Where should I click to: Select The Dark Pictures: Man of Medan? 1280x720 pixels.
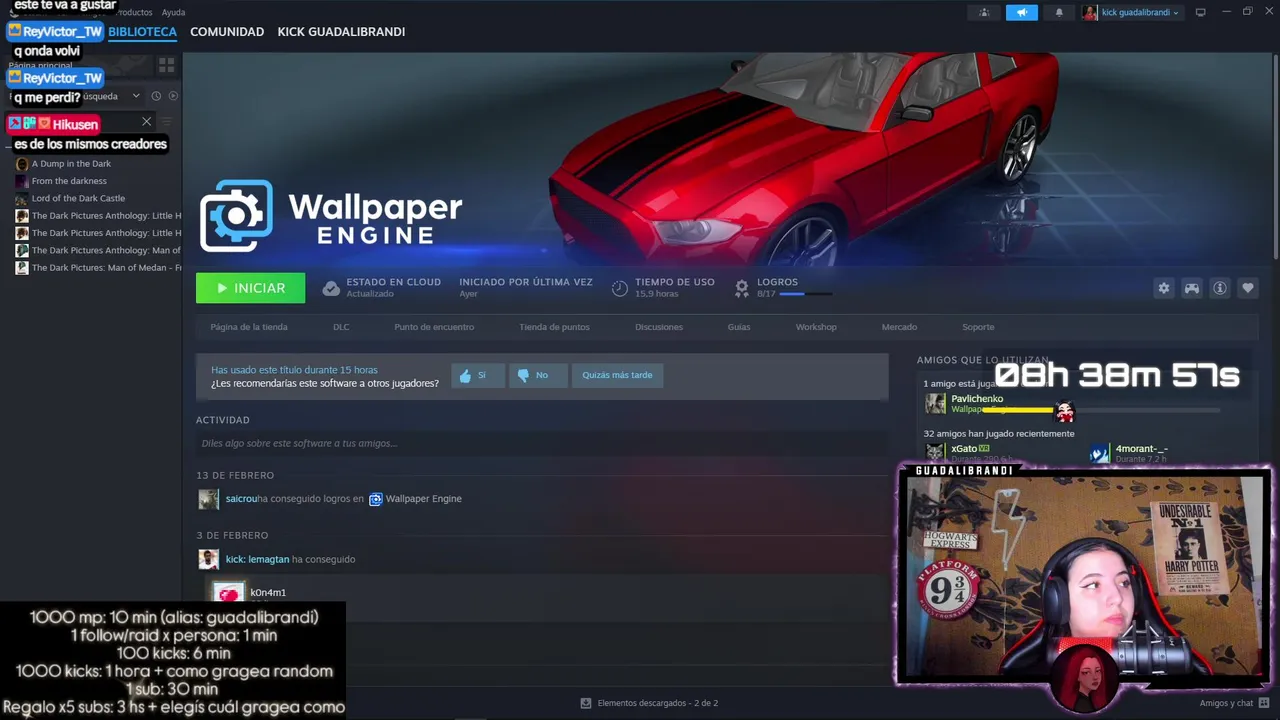106,268
